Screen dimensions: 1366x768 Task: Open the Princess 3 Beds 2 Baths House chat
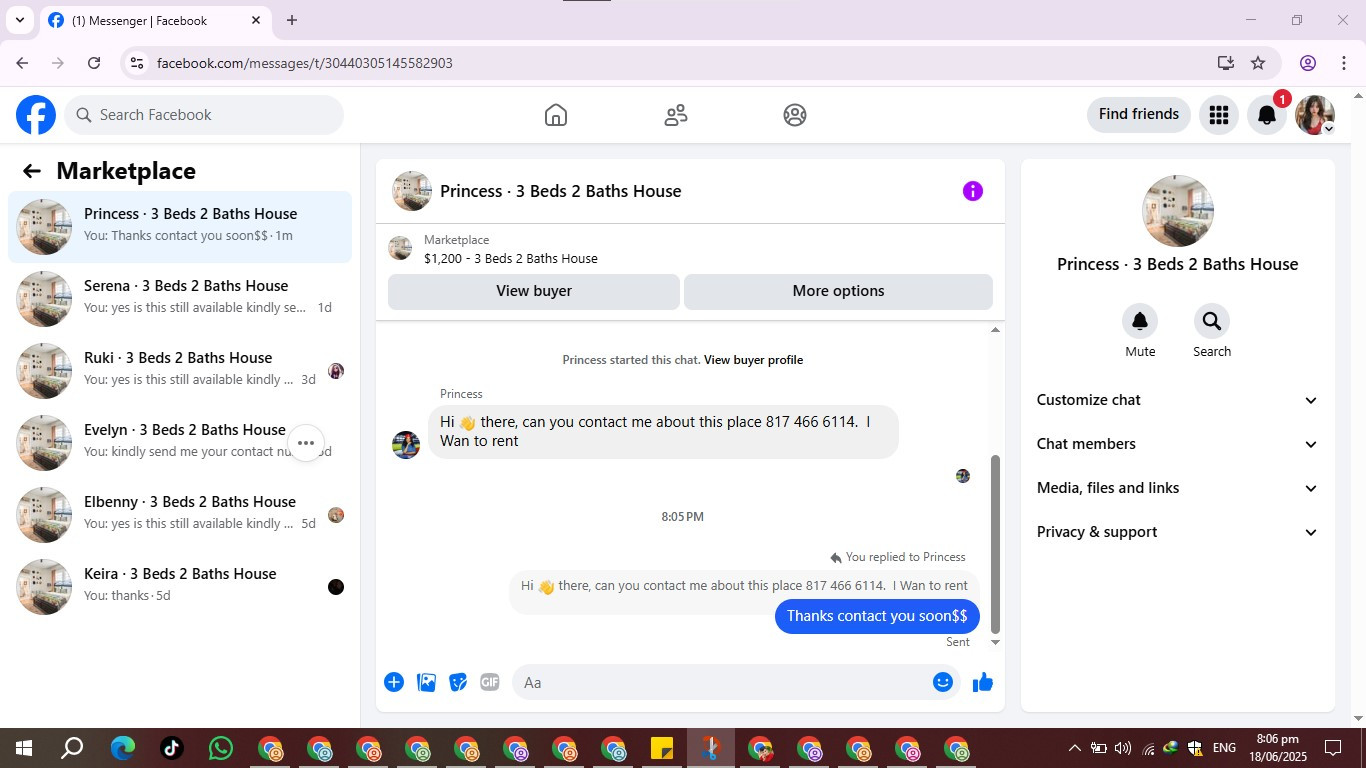[x=180, y=227]
